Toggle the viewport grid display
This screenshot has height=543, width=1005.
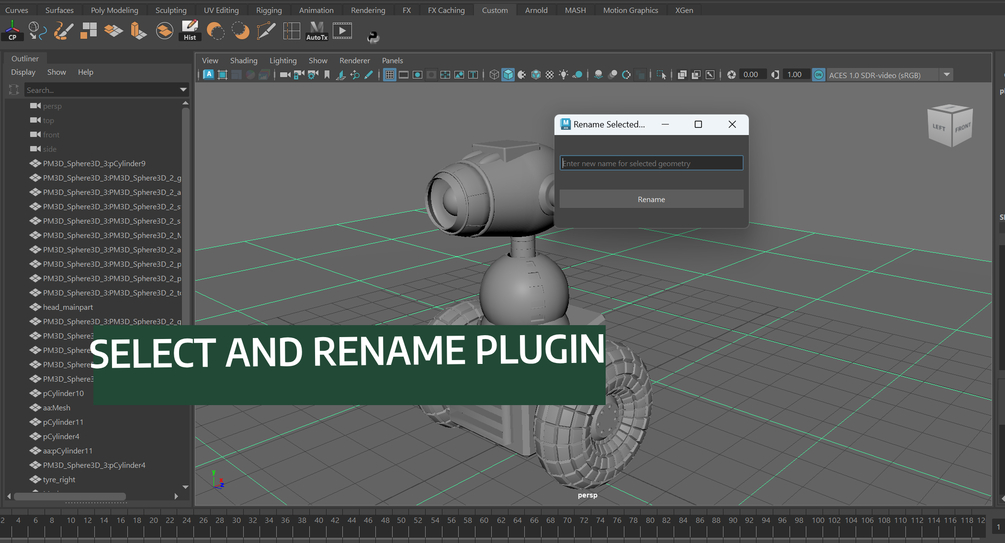[x=389, y=75]
